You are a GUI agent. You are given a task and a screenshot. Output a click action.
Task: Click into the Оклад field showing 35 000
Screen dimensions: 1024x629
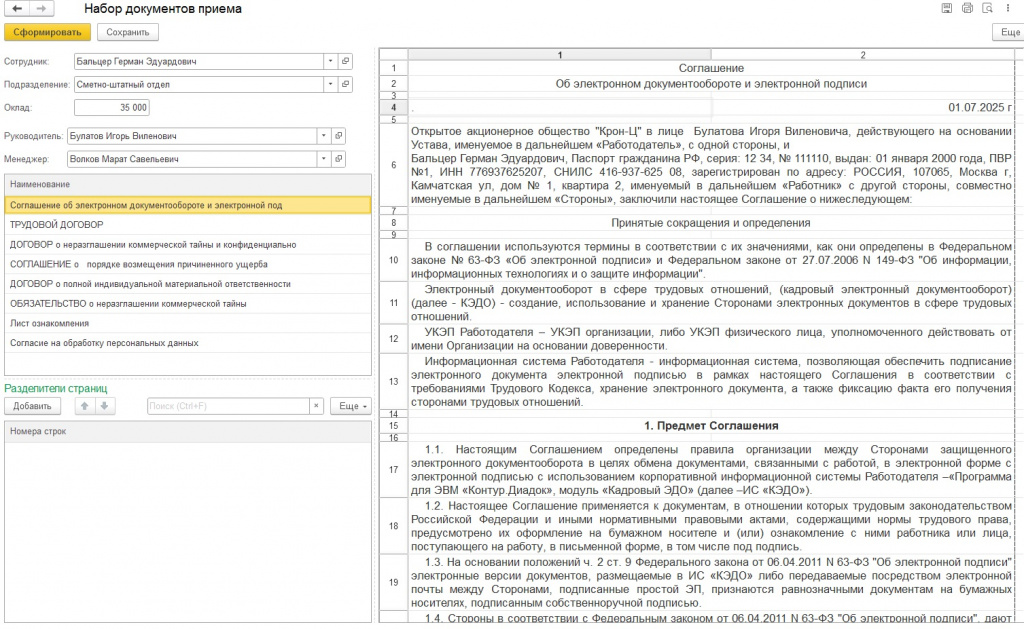tap(112, 107)
